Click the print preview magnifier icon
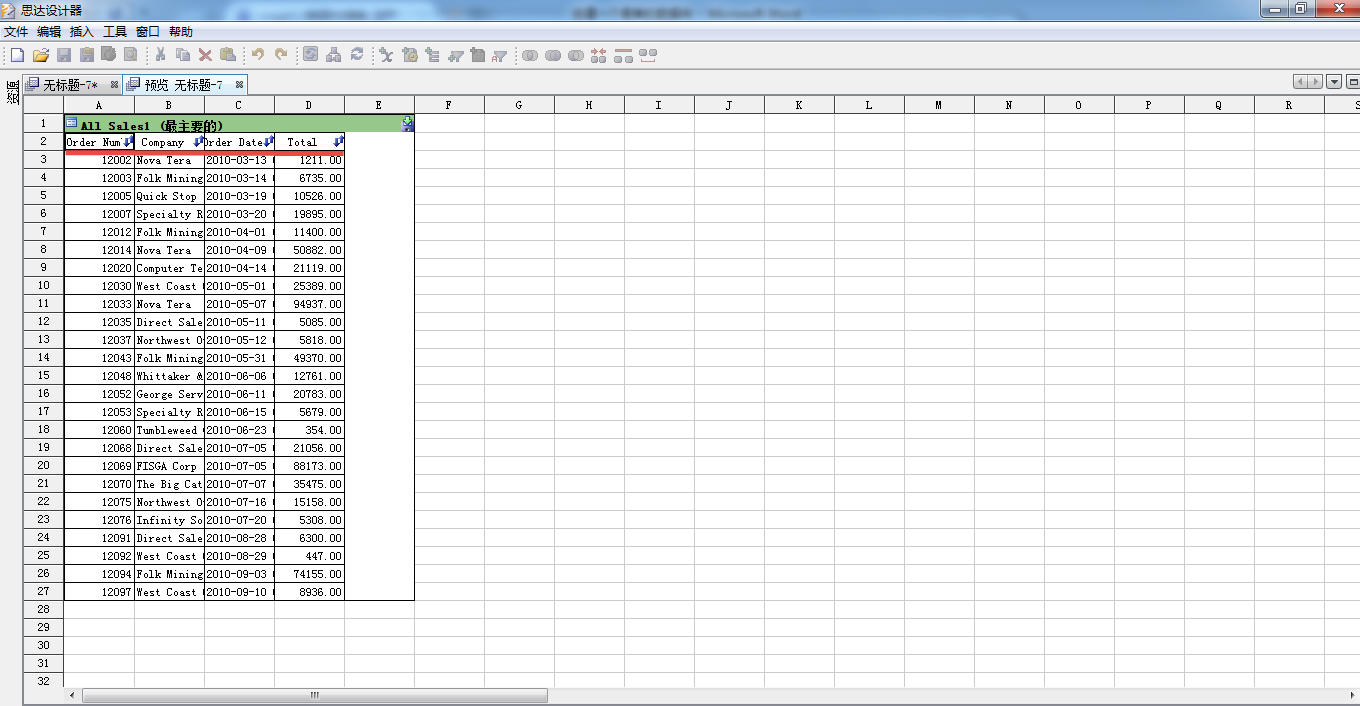The height and width of the screenshot is (706, 1360). click(130, 55)
